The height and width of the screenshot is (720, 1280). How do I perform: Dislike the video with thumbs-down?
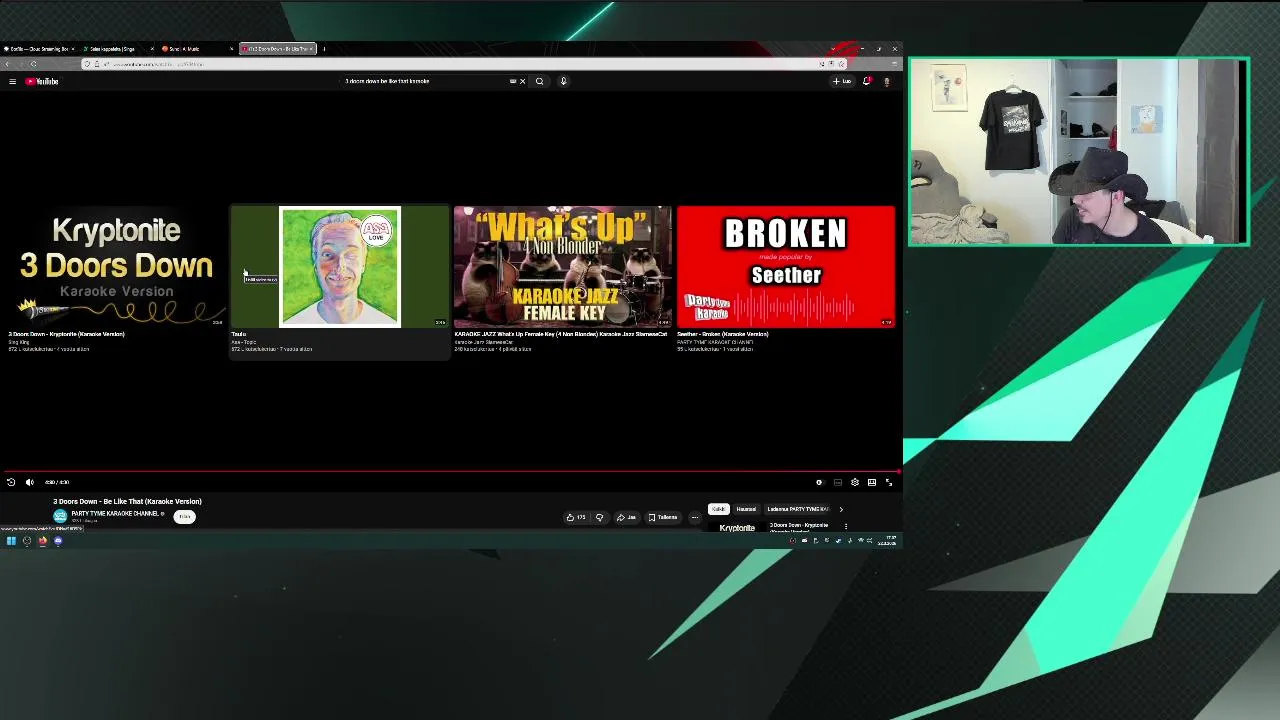pos(599,517)
